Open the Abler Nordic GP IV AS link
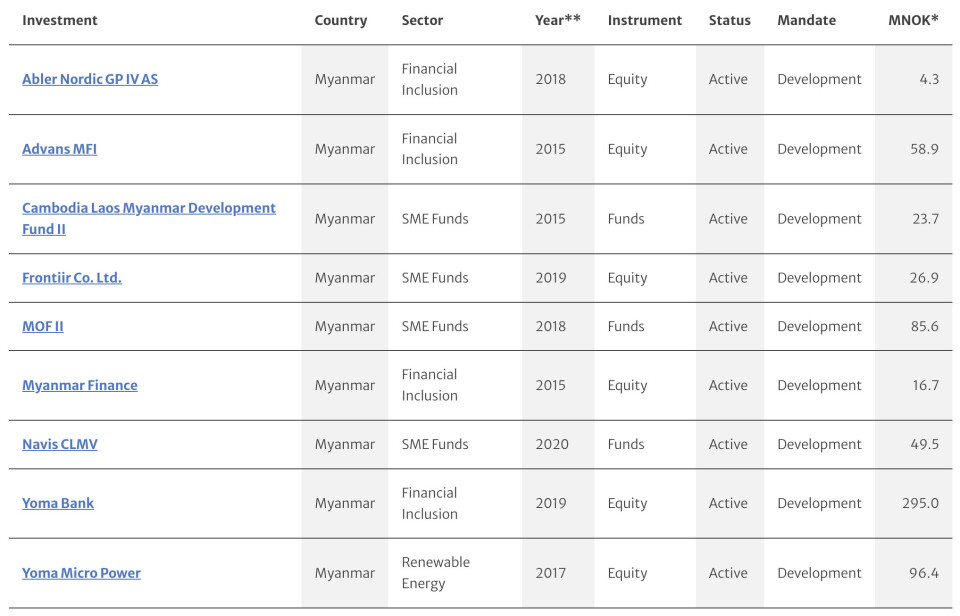This screenshot has width=960, height=616. click(90, 80)
